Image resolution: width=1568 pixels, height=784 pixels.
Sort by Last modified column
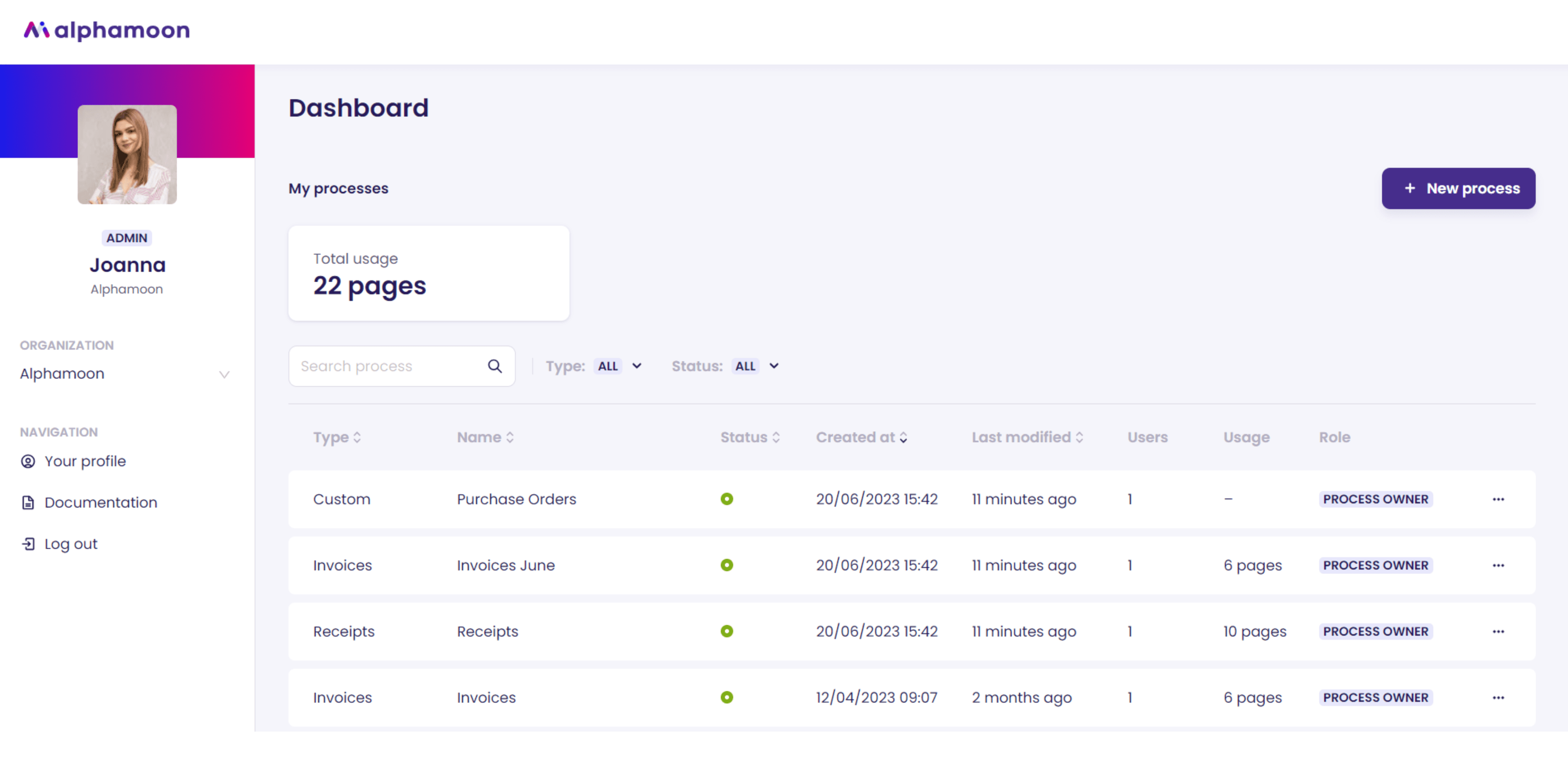[x=1027, y=437]
